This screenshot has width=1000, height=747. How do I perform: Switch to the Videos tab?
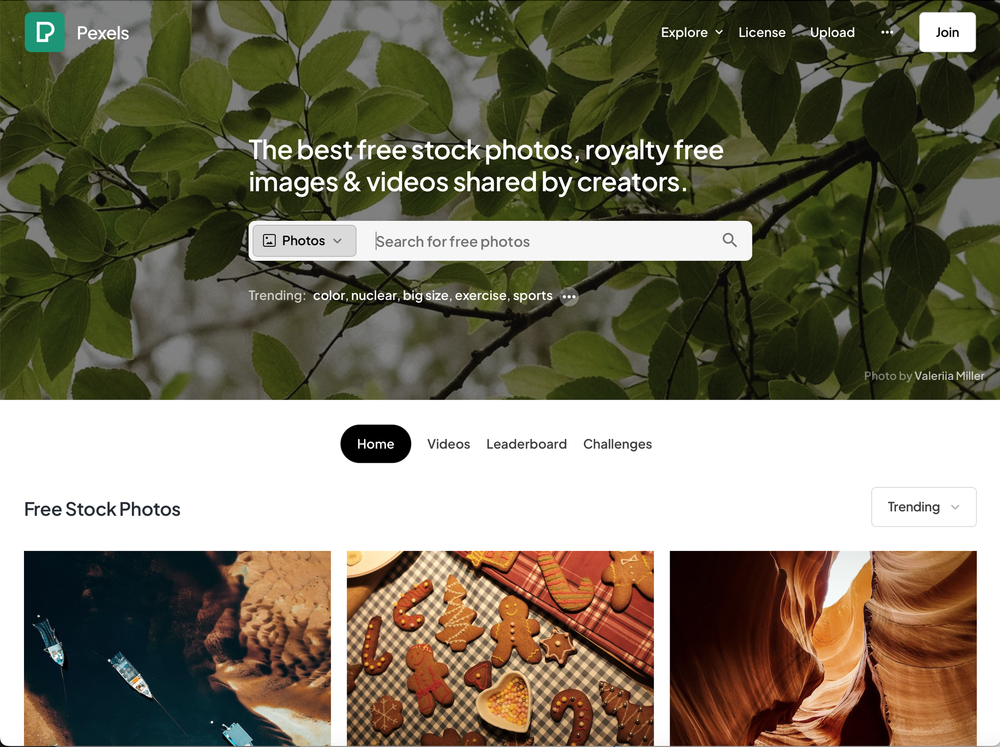coord(448,443)
